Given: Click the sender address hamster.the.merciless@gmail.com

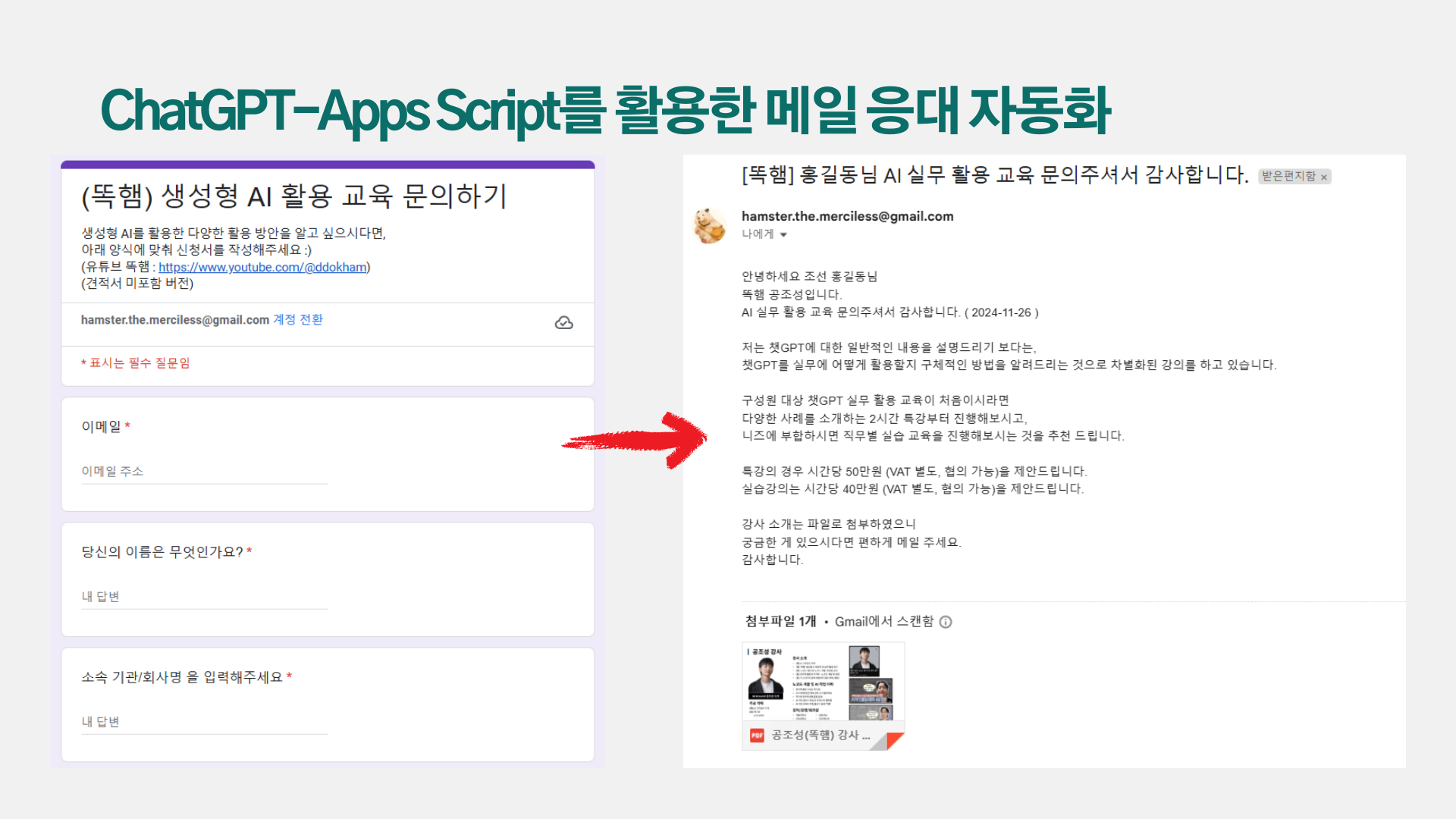Looking at the screenshot, I should [847, 216].
